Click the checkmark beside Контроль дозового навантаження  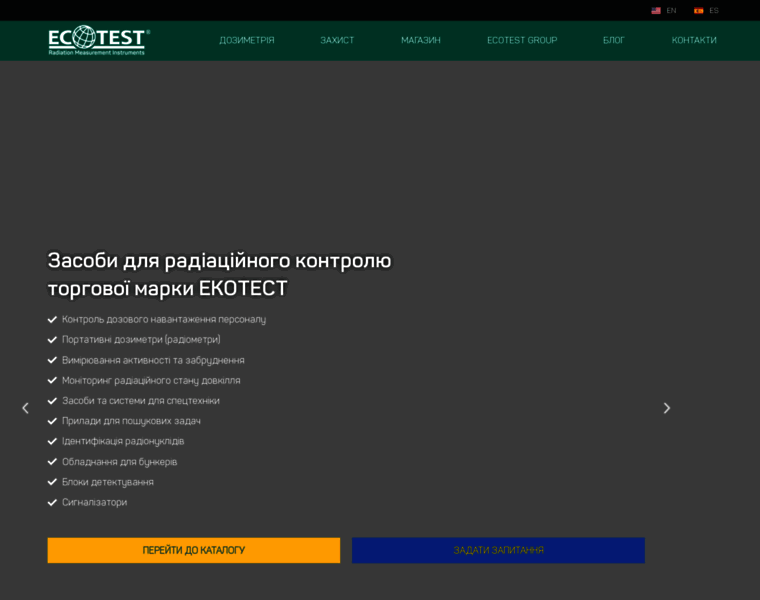pos(52,319)
